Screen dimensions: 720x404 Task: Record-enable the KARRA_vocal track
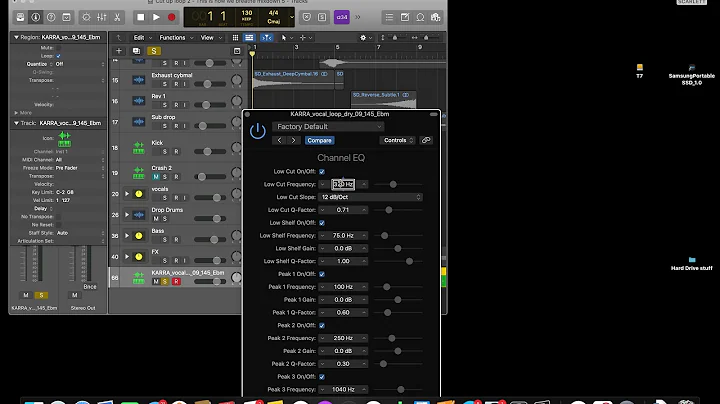pyautogui.click(x=176, y=281)
